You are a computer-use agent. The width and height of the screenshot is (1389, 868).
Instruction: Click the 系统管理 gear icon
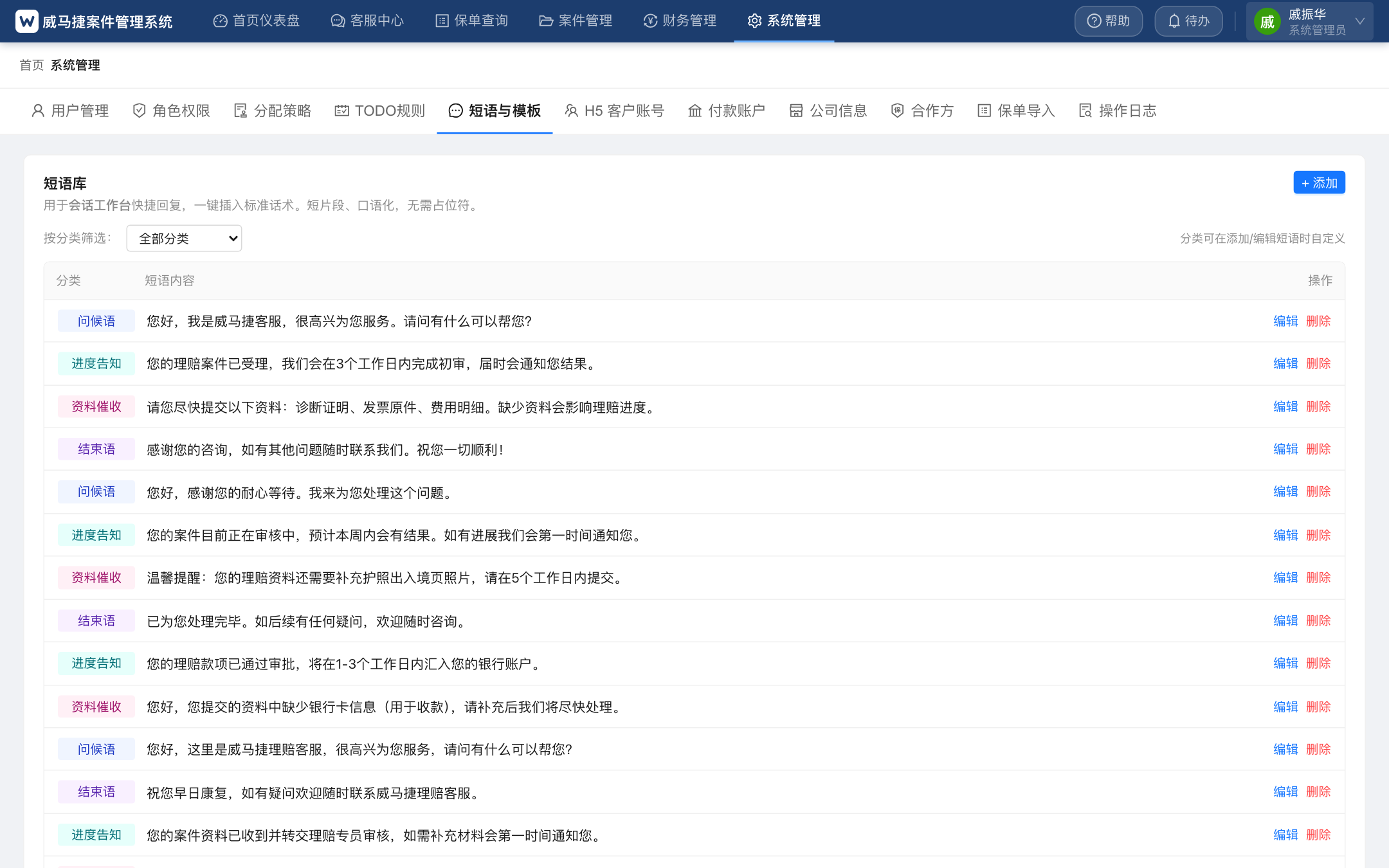coord(754,21)
